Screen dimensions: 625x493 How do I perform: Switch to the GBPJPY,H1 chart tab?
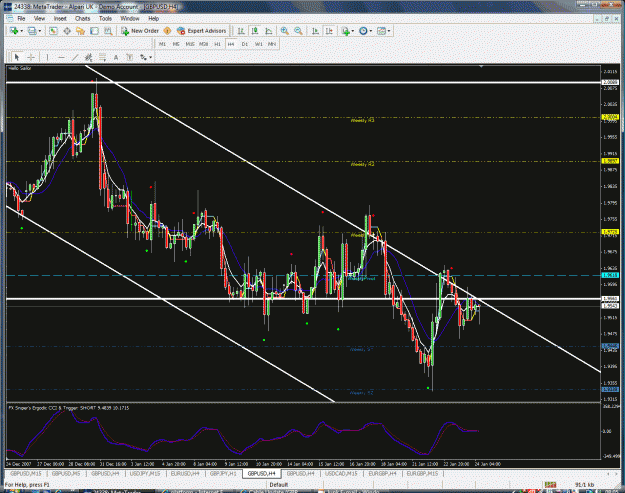coord(223,473)
